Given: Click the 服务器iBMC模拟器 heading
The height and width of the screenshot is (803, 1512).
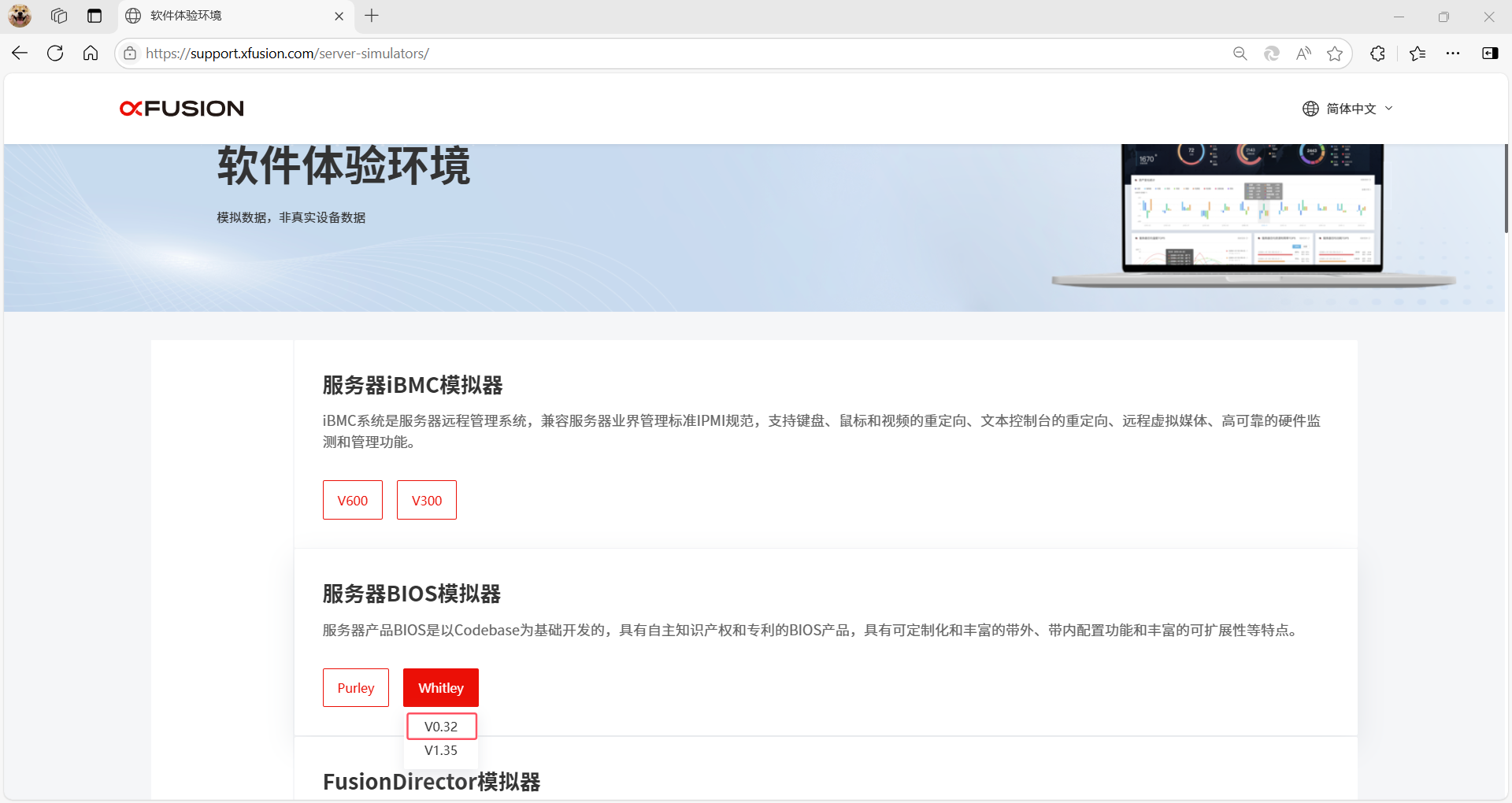Looking at the screenshot, I should click(413, 385).
